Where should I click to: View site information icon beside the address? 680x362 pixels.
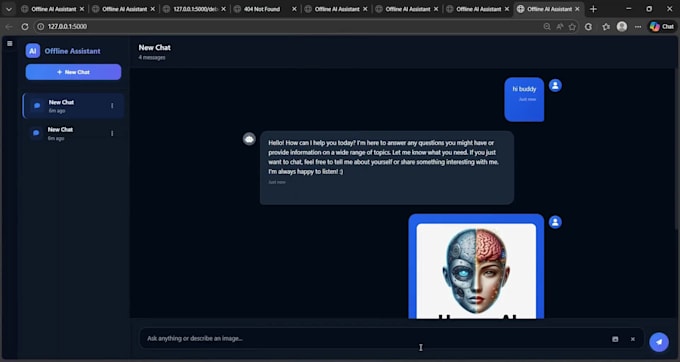click(41, 26)
